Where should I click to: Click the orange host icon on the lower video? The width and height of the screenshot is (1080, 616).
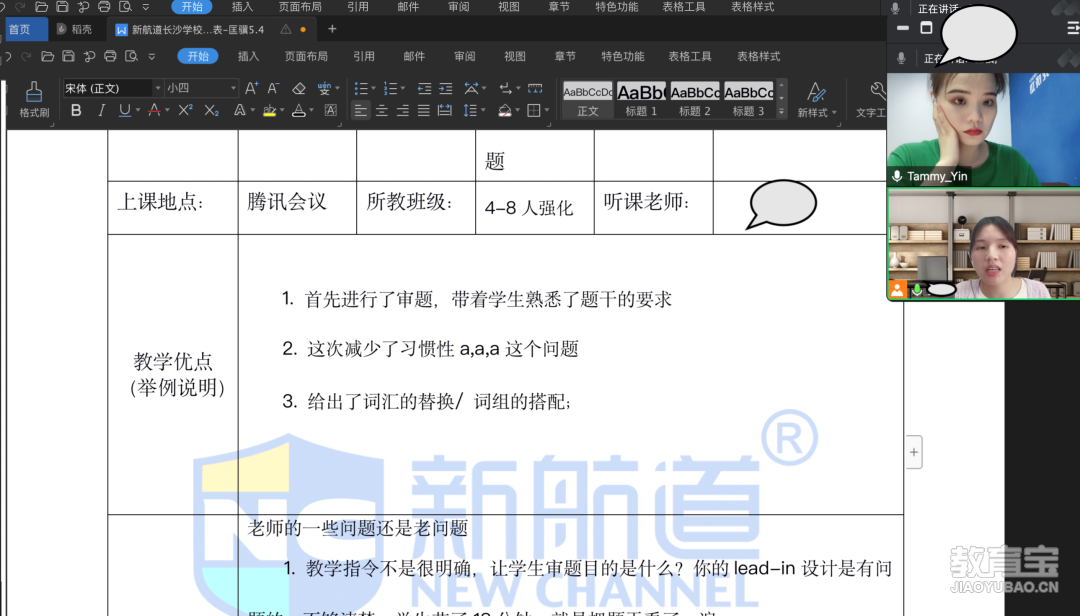click(x=897, y=289)
